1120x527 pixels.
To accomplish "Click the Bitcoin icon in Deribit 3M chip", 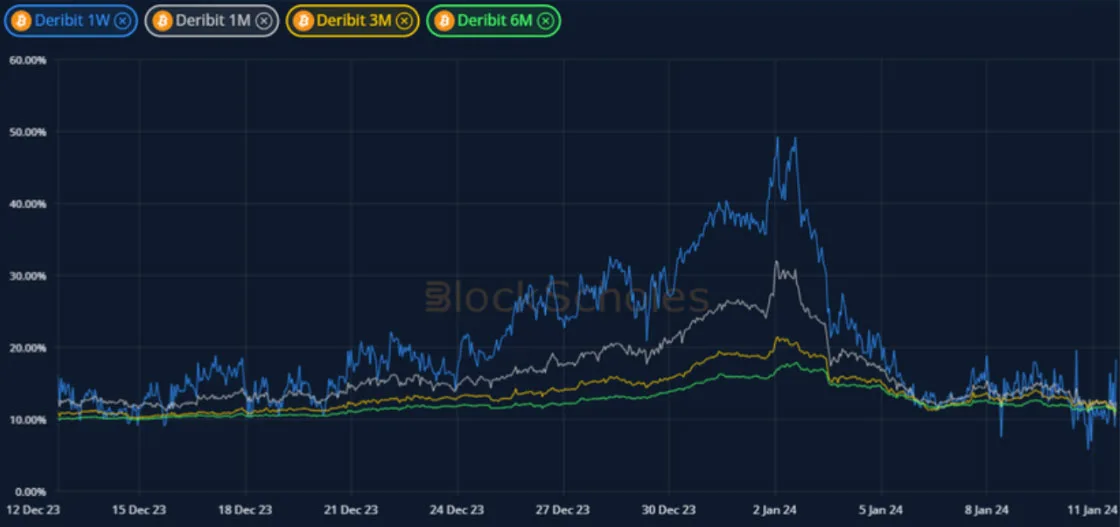I will pyautogui.click(x=303, y=21).
